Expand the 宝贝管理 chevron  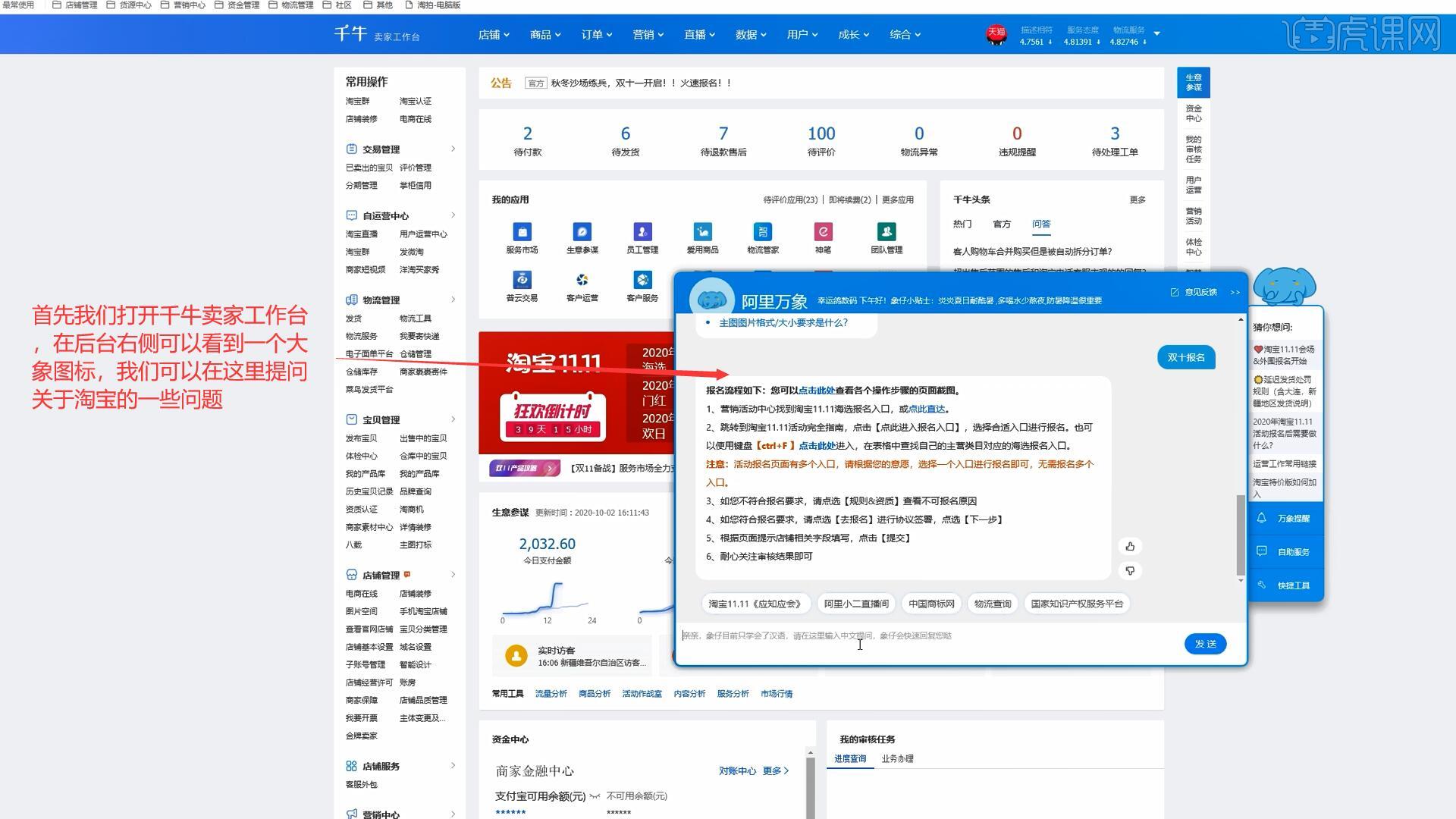coord(453,419)
